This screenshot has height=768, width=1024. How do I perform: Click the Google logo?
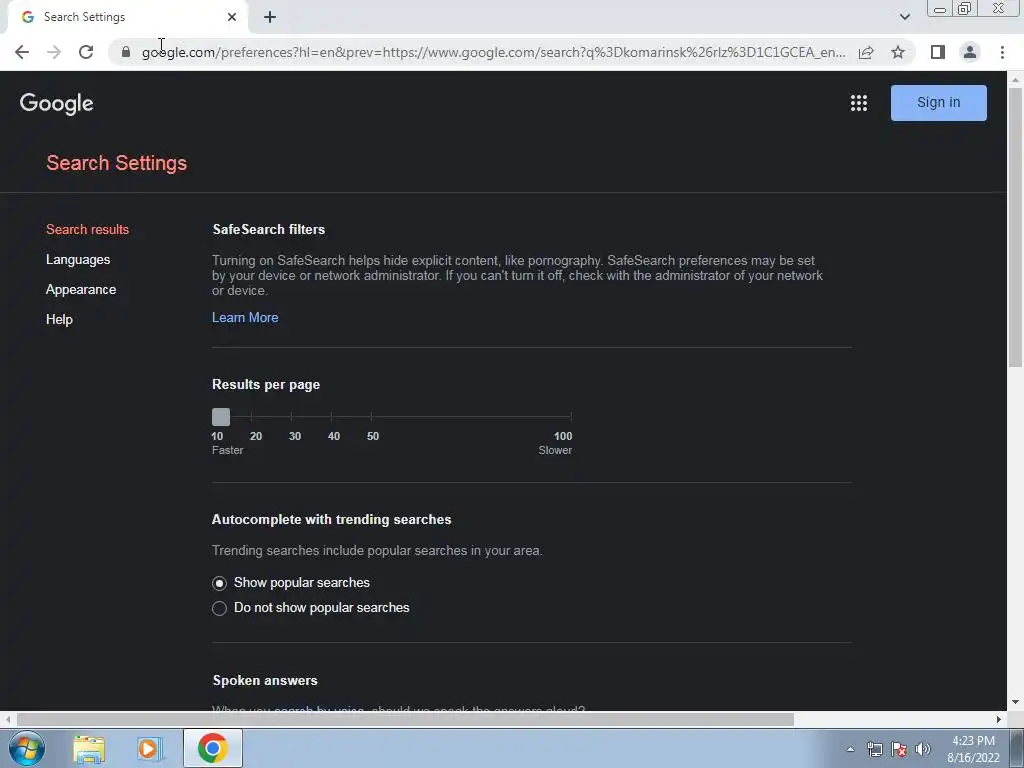[56, 103]
